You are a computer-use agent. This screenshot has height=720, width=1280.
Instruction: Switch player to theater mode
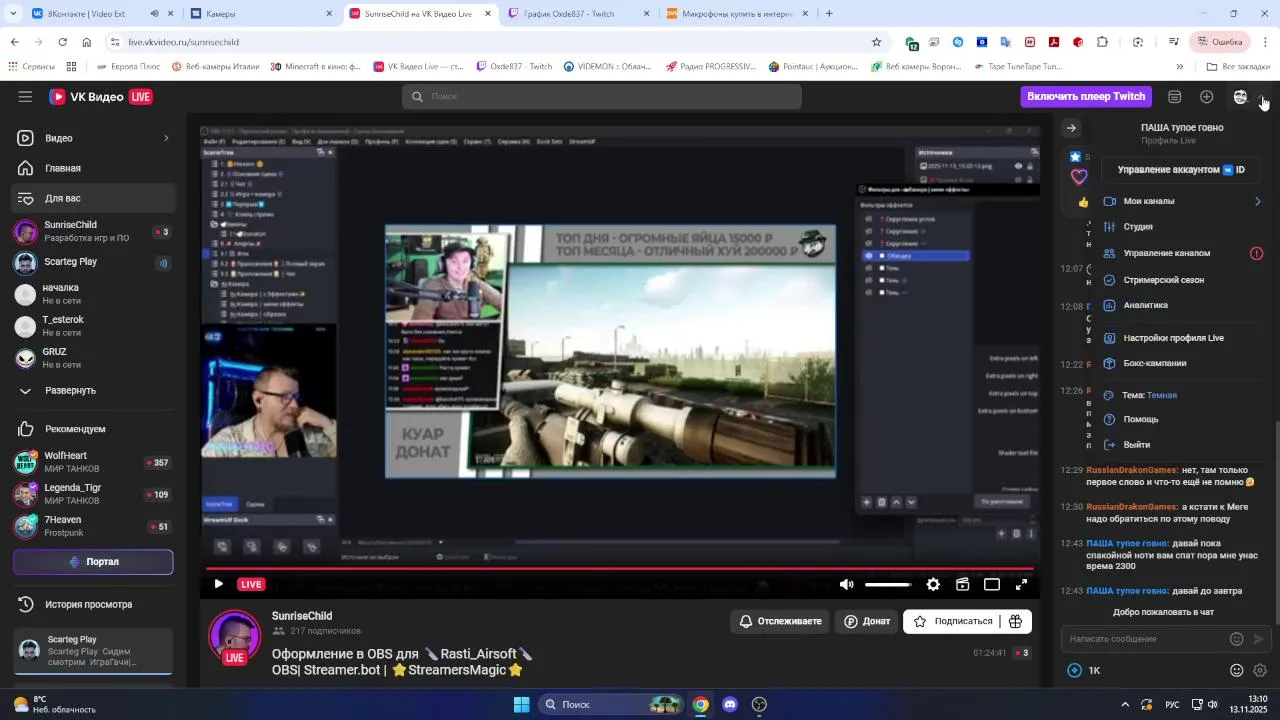[992, 585]
